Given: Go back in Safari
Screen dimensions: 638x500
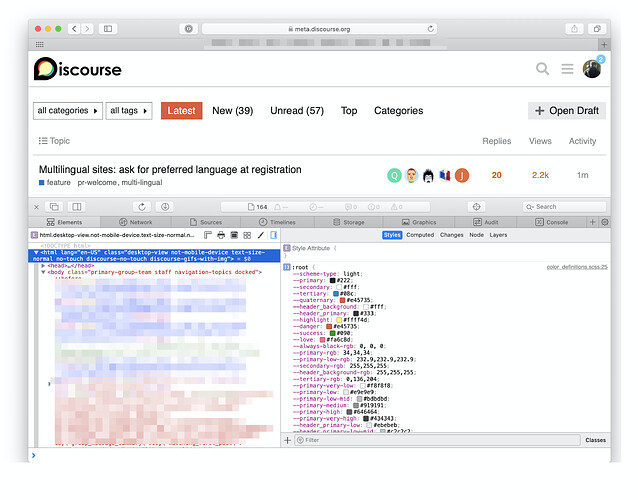Looking at the screenshot, I should click(x=74, y=28).
